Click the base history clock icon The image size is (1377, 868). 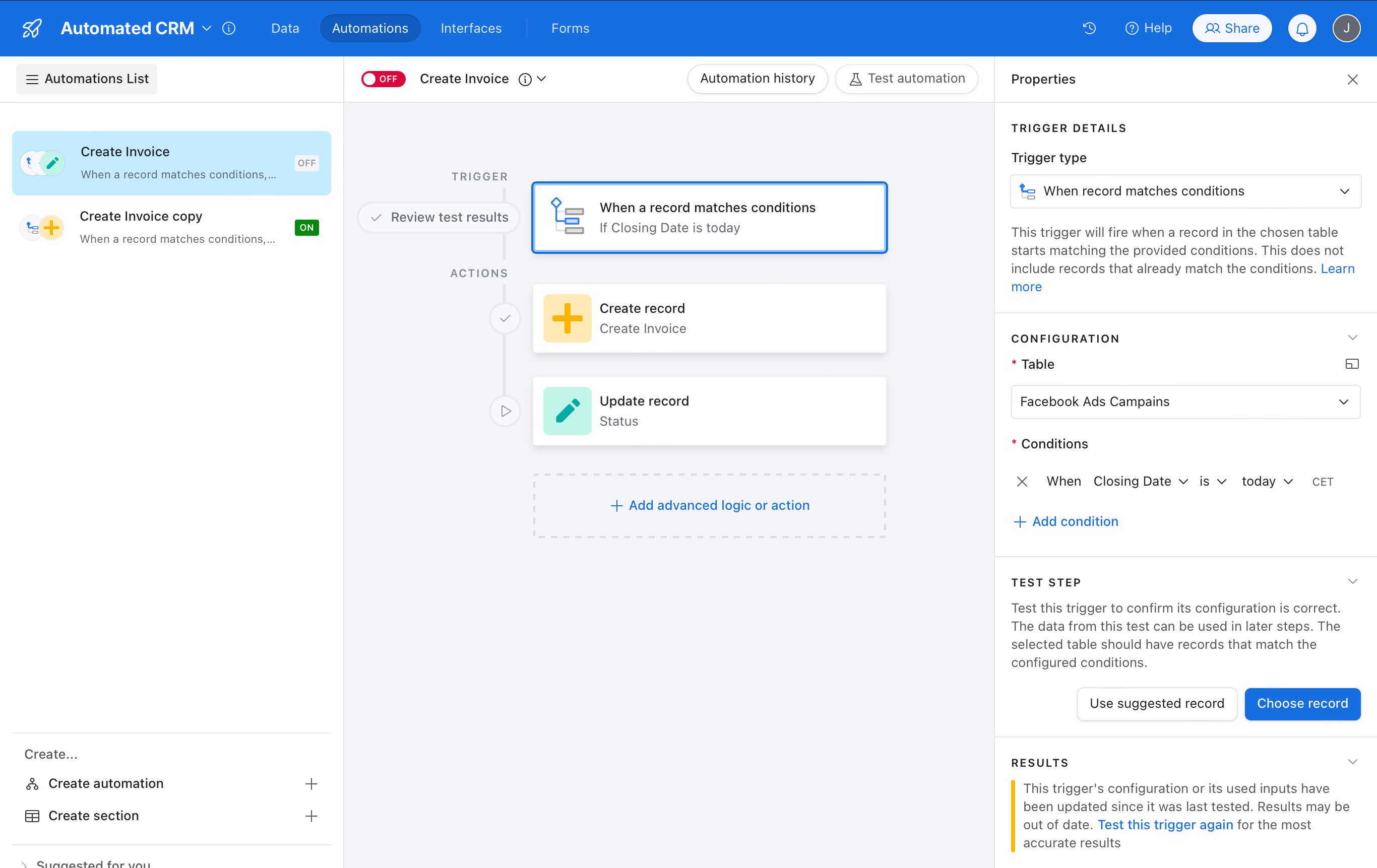point(1089,28)
